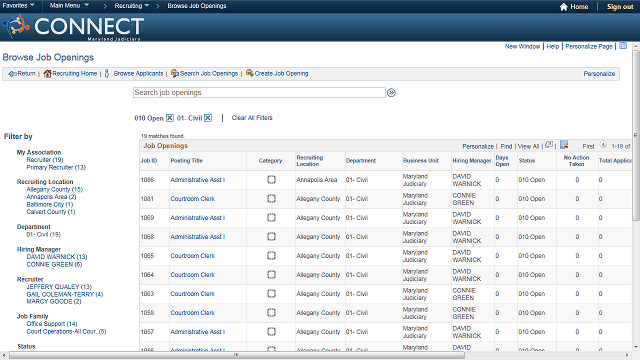Click the Create Job Opening icon
Screen dimensions: 640x360
(x=249, y=73)
